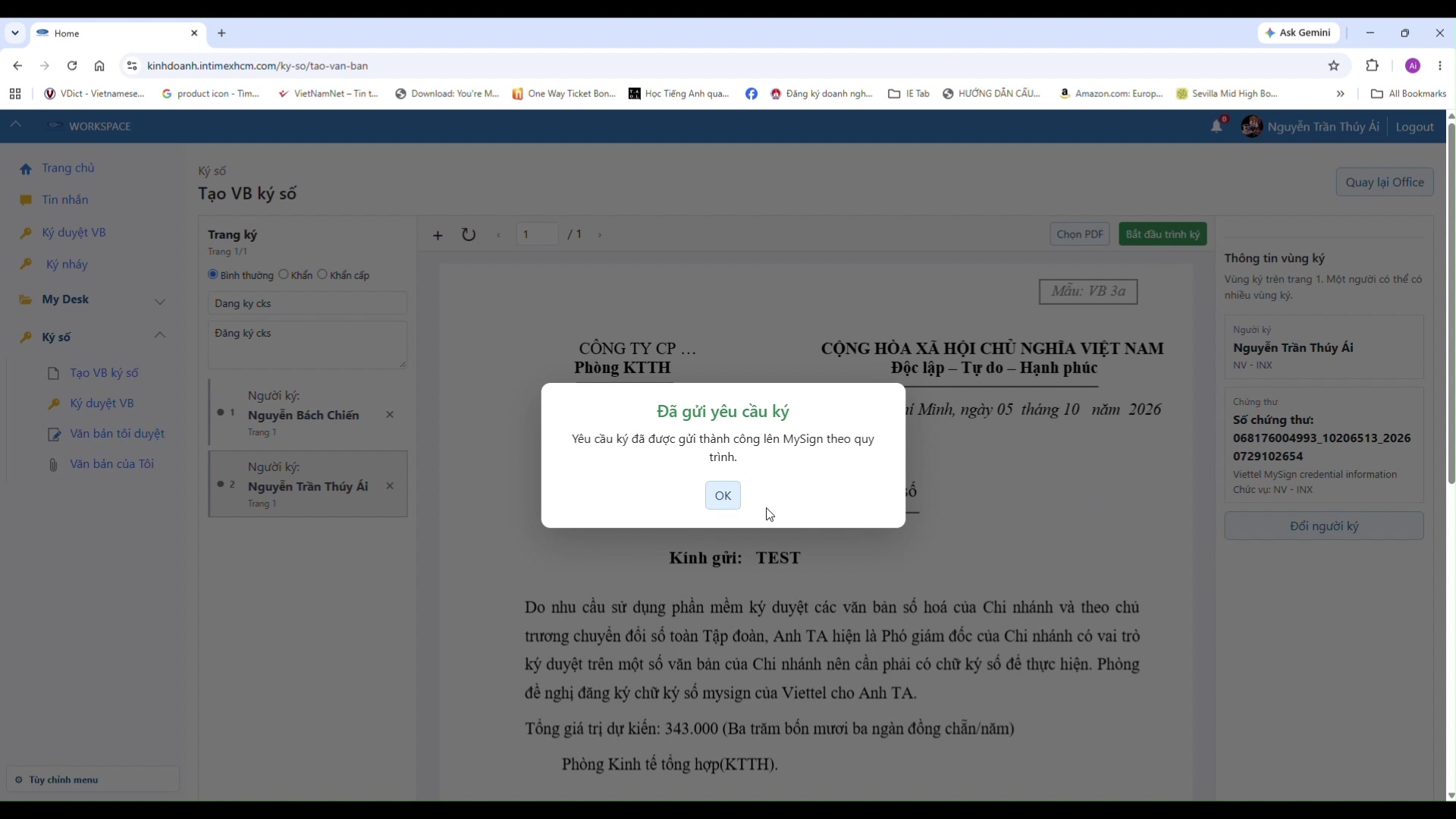
Task: Click the plus icon in PDF toolbar
Action: (438, 235)
